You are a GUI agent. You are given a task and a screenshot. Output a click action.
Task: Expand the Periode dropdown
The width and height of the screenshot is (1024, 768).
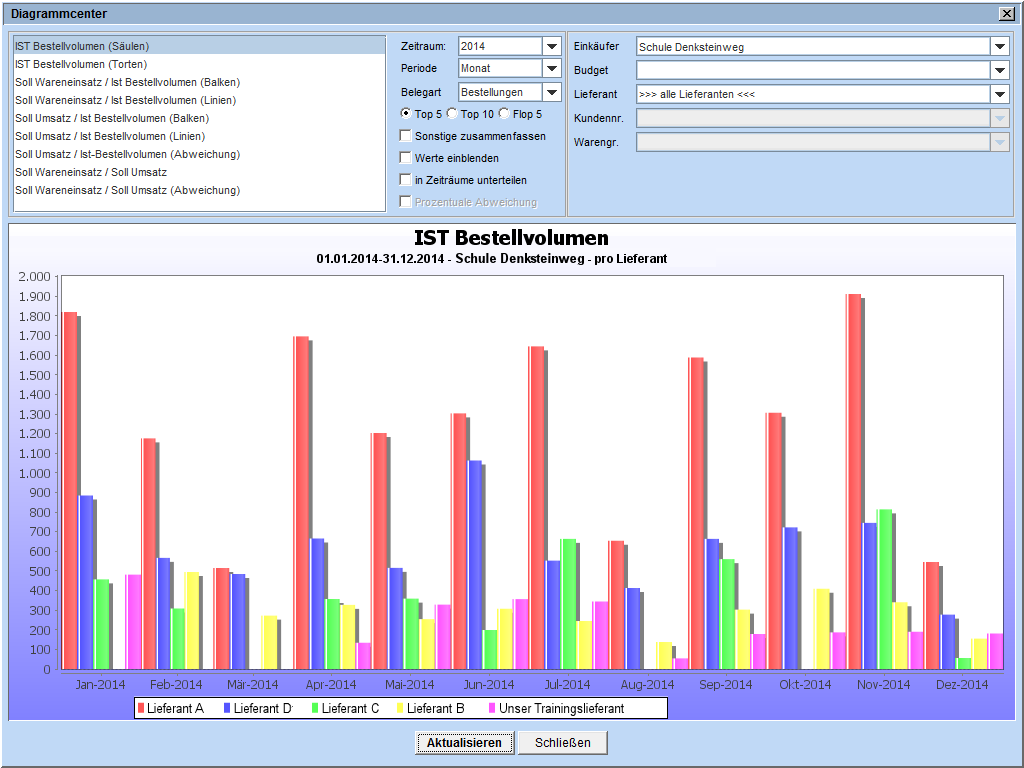coord(551,68)
